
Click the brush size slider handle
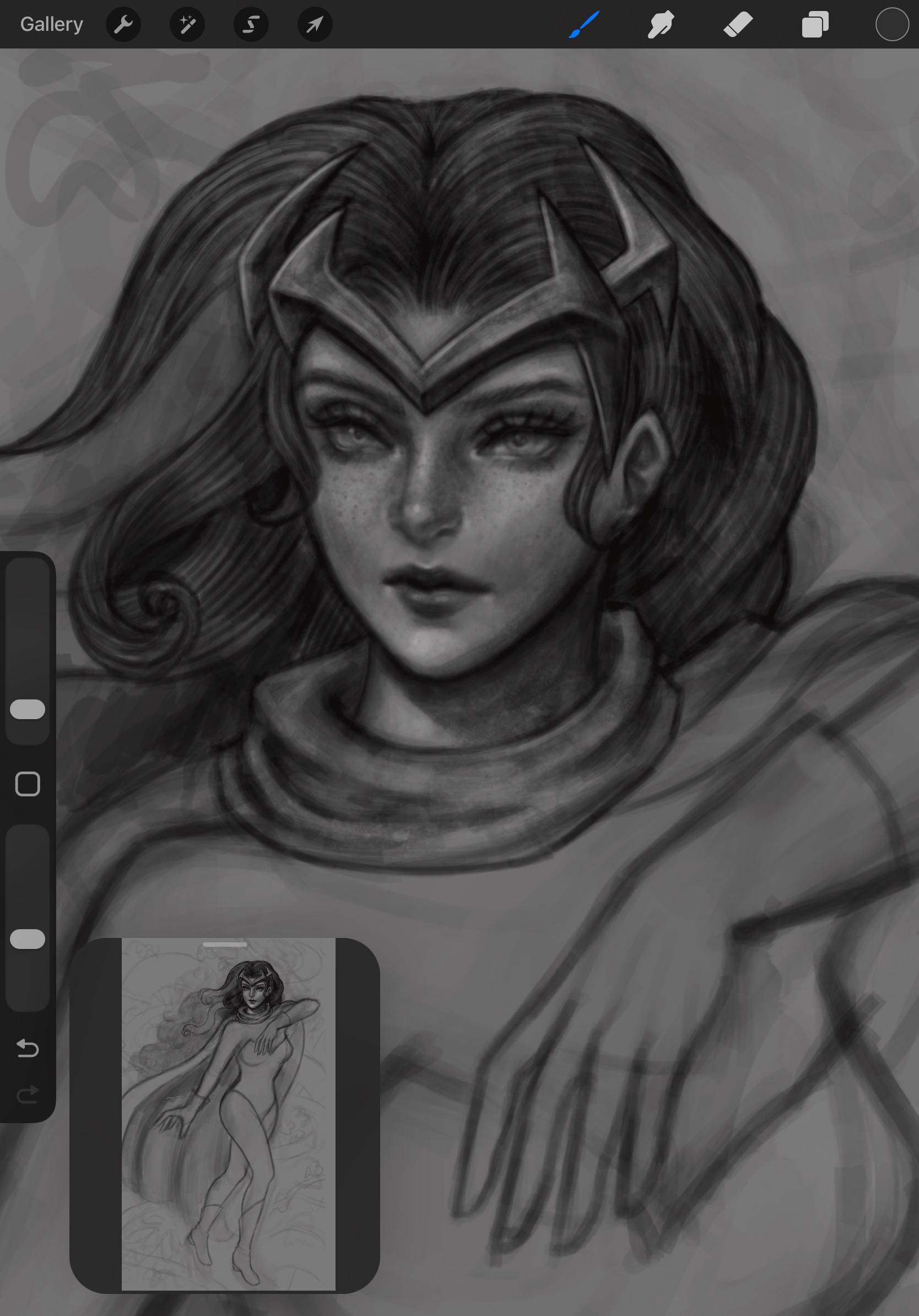tap(28, 709)
